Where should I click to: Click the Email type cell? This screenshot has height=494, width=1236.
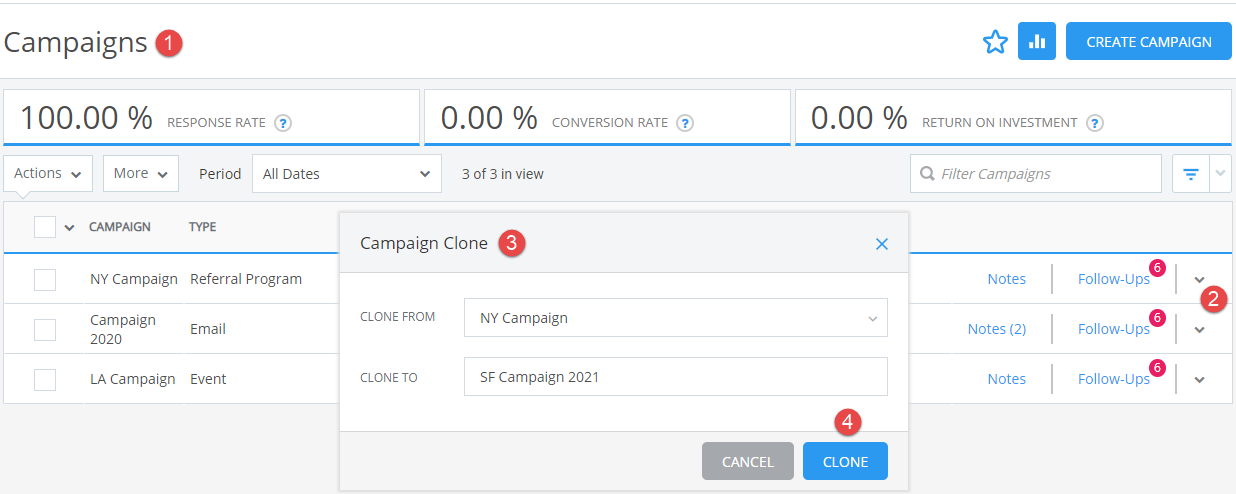pyautogui.click(x=208, y=329)
